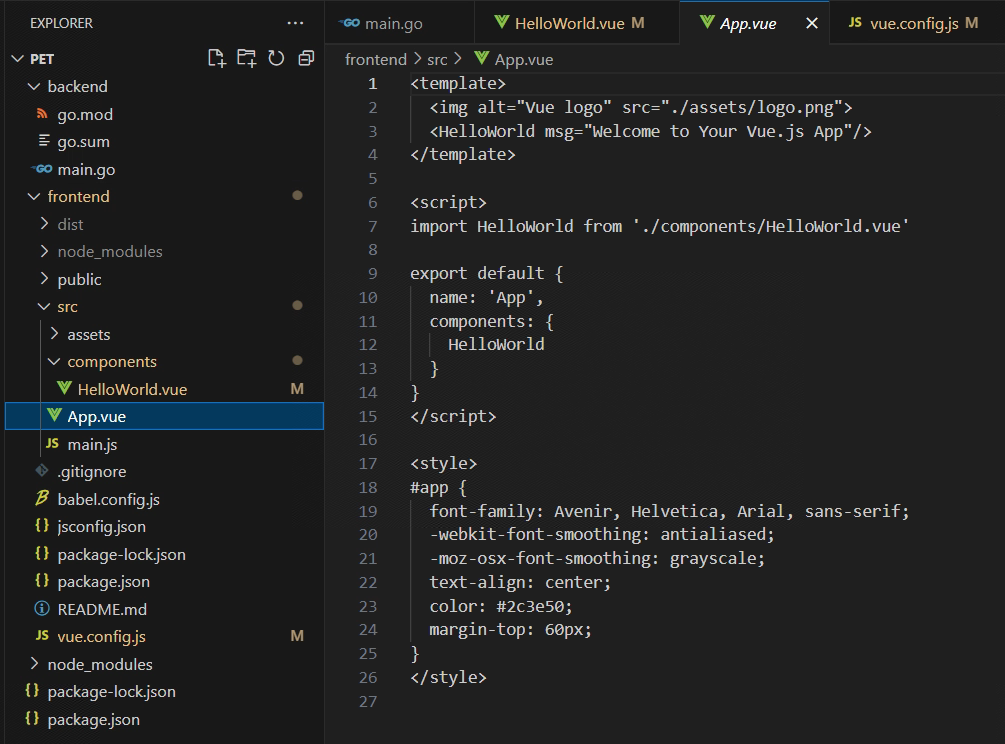The width and height of the screenshot is (1005, 744).
Task: Place cursor on the import HelloWorld line
Action: [x=660, y=226]
